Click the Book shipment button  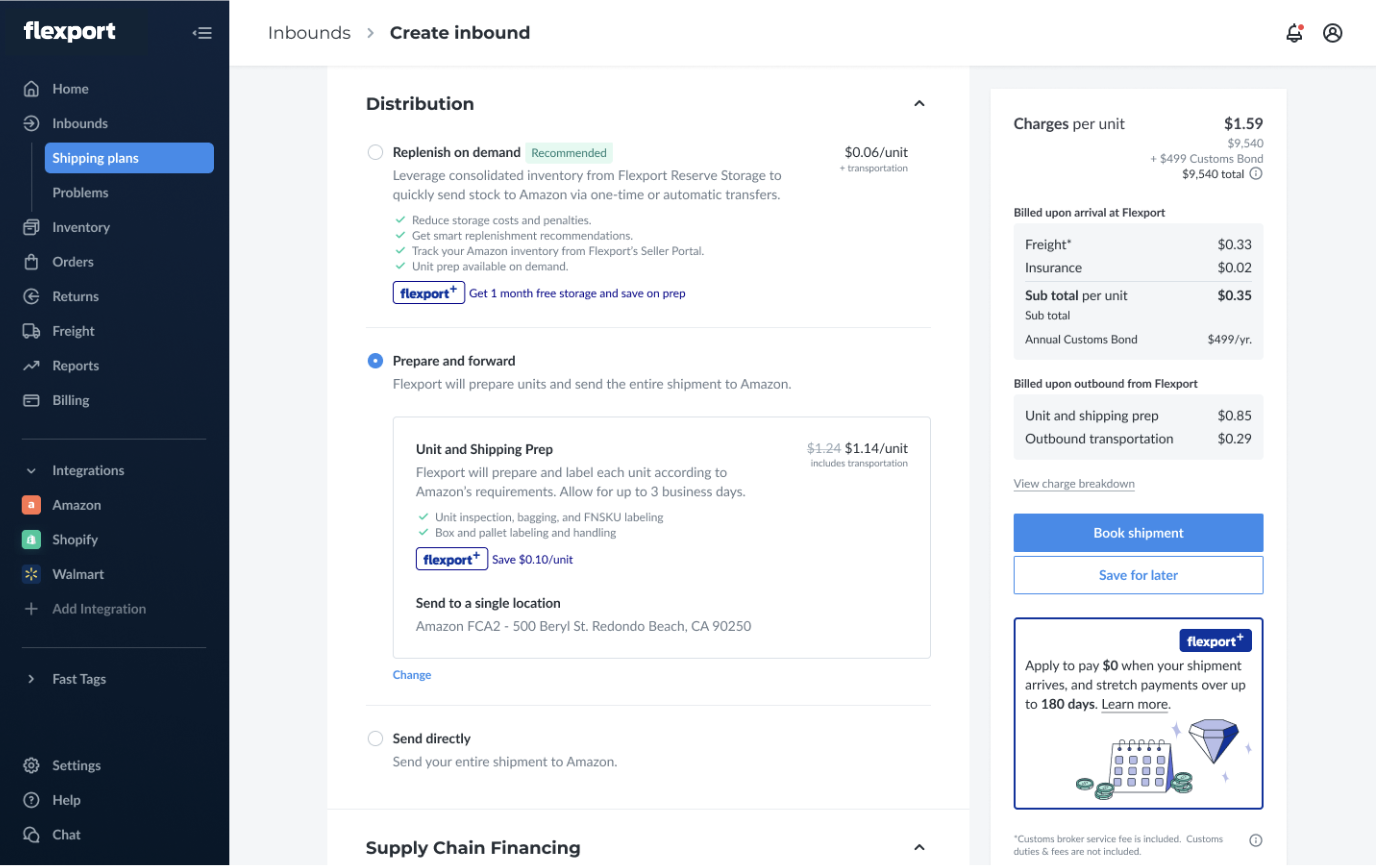point(1138,533)
